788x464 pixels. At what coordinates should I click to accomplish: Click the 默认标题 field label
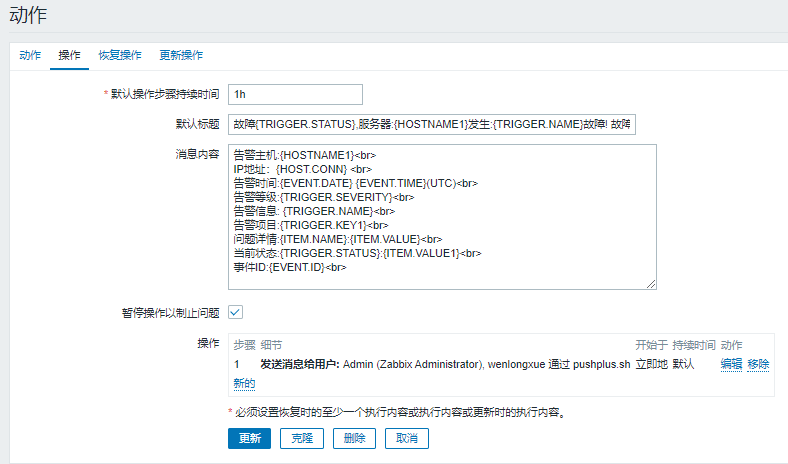197,124
